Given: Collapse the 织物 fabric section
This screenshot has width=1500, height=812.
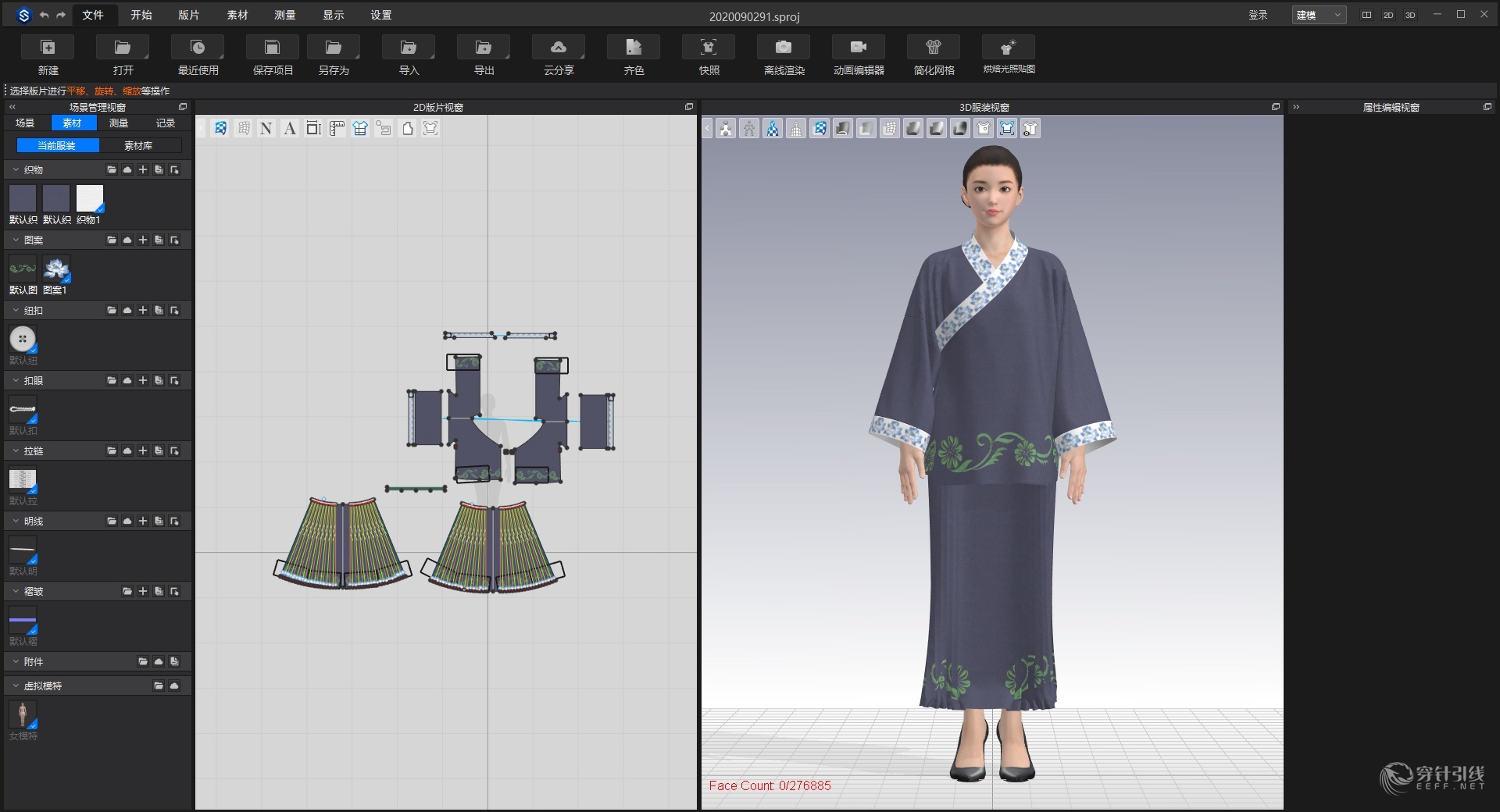Looking at the screenshot, I should 16,169.
